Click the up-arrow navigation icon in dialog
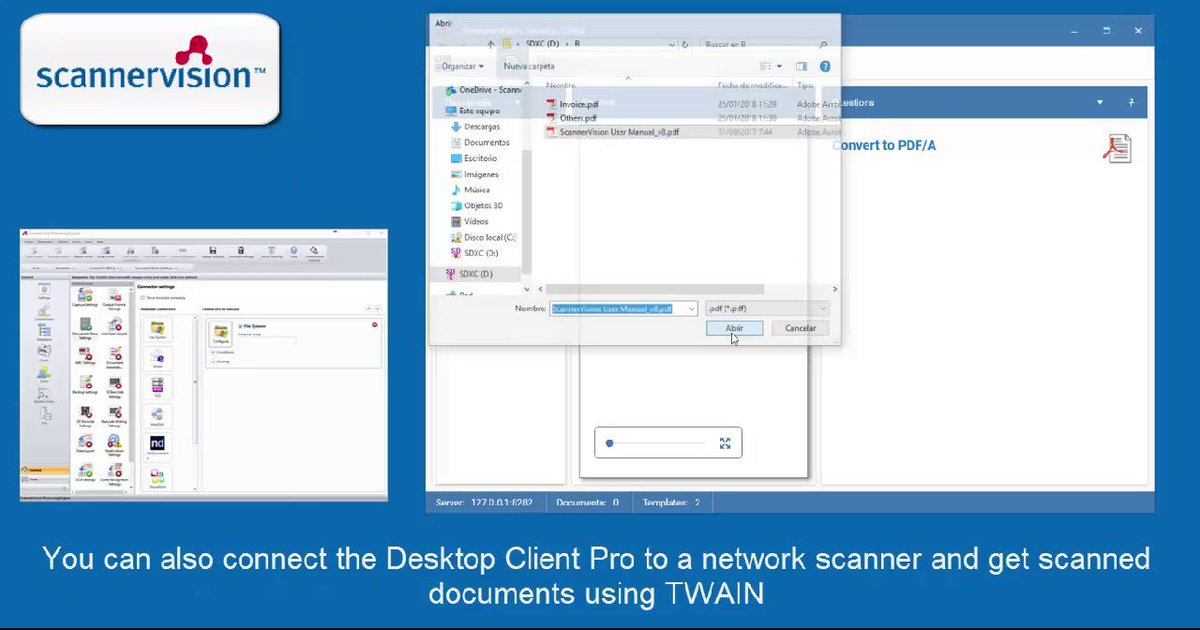The height and width of the screenshot is (630, 1200). click(x=491, y=44)
